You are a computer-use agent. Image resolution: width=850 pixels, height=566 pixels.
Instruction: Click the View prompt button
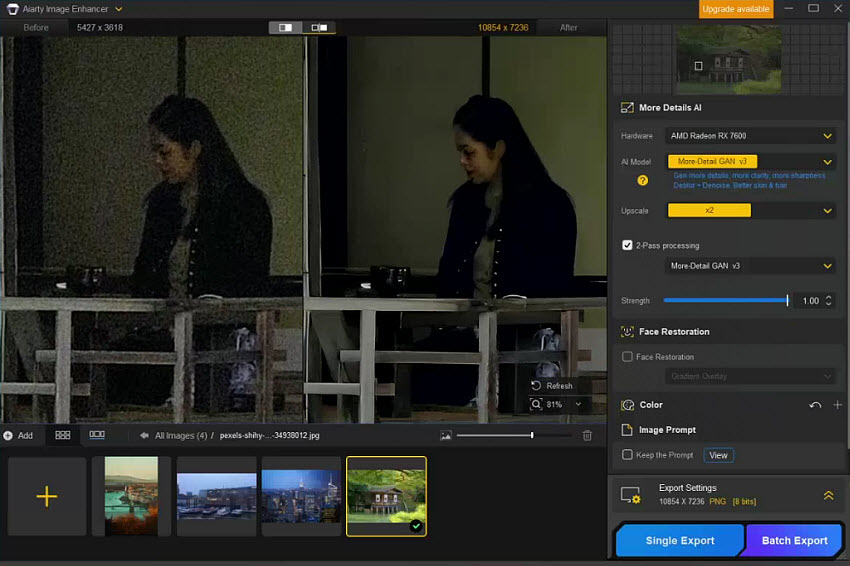pos(718,455)
